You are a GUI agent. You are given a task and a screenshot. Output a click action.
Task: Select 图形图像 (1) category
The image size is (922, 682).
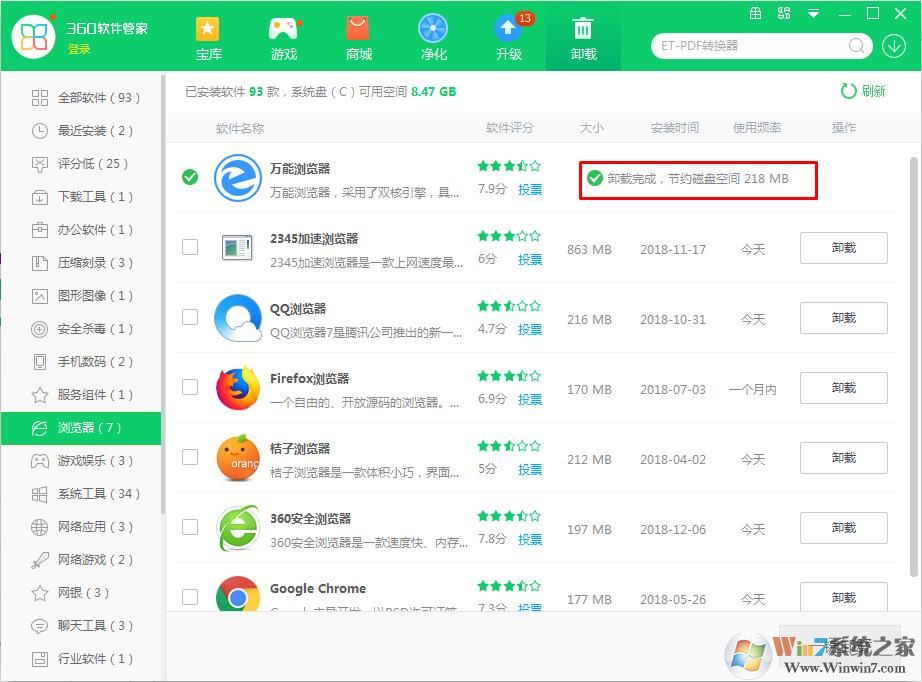coord(81,296)
